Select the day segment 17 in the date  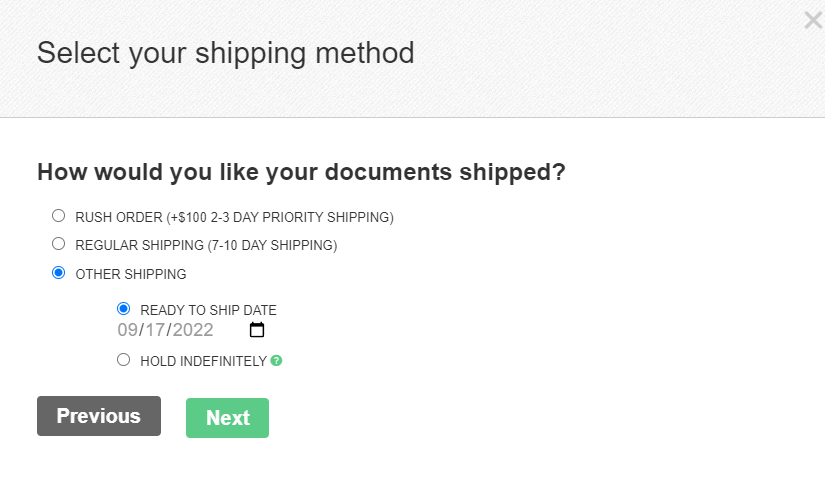155,330
